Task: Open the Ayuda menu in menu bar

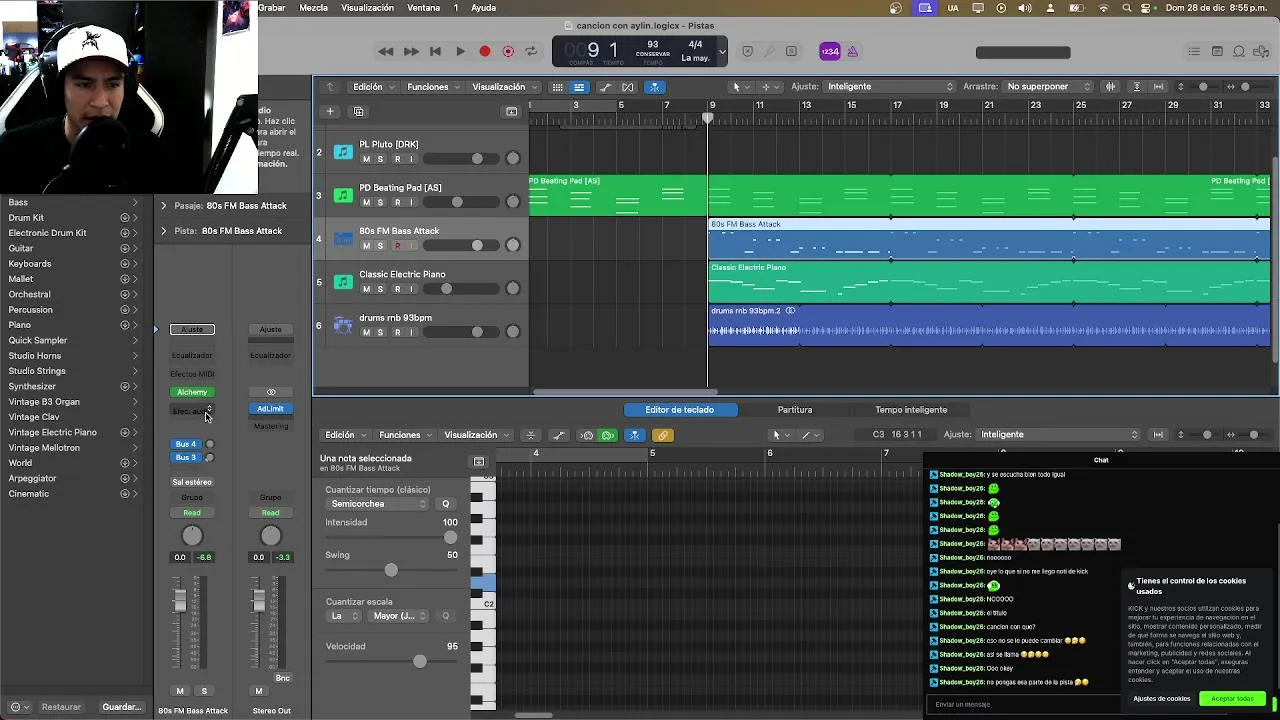Action: click(483, 8)
